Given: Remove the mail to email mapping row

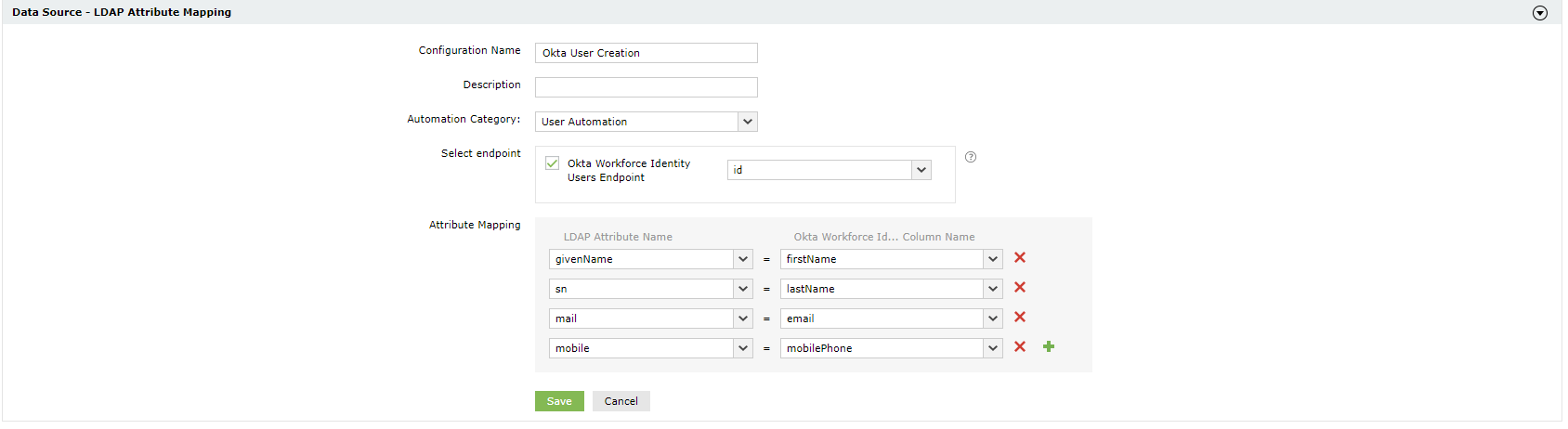Looking at the screenshot, I should (x=1020, y=318).
